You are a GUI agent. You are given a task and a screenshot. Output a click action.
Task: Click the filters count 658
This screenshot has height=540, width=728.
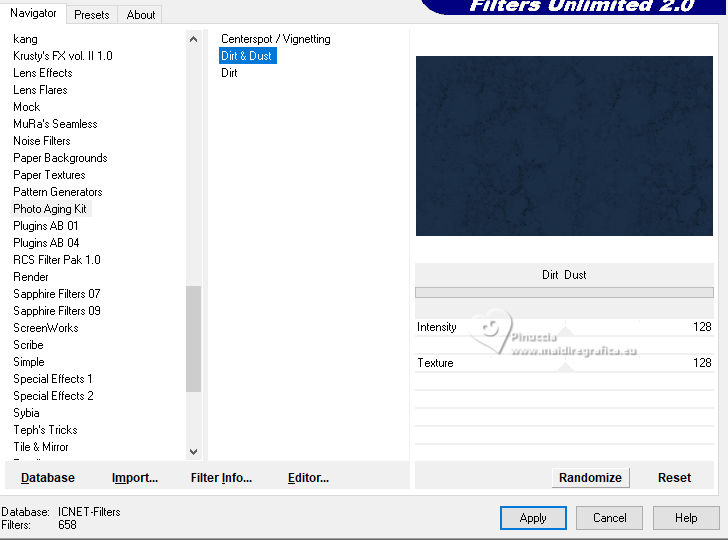click(x=67, y=525)
